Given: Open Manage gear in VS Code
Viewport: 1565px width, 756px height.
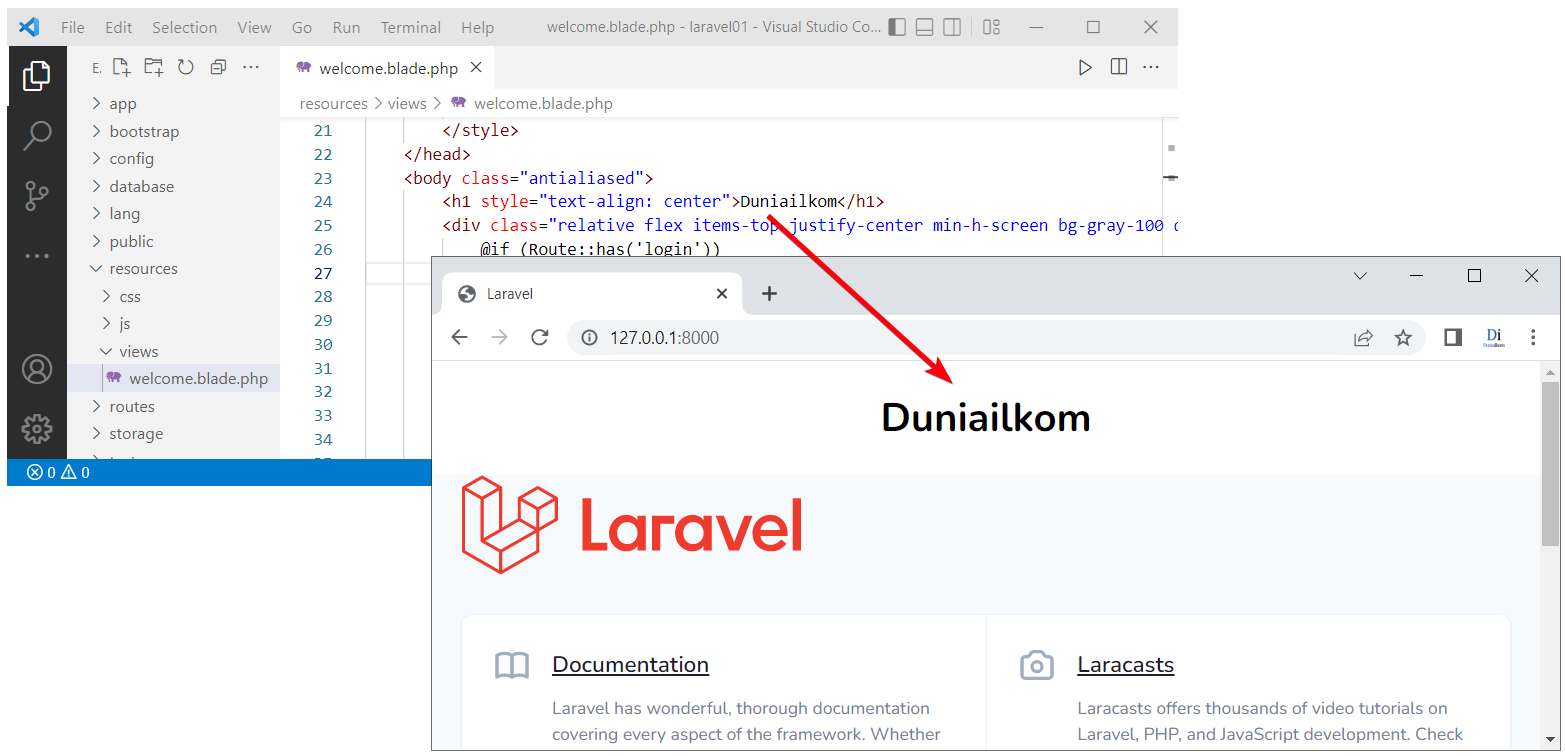Looking at the screenshot, I should tap(37, 429).
